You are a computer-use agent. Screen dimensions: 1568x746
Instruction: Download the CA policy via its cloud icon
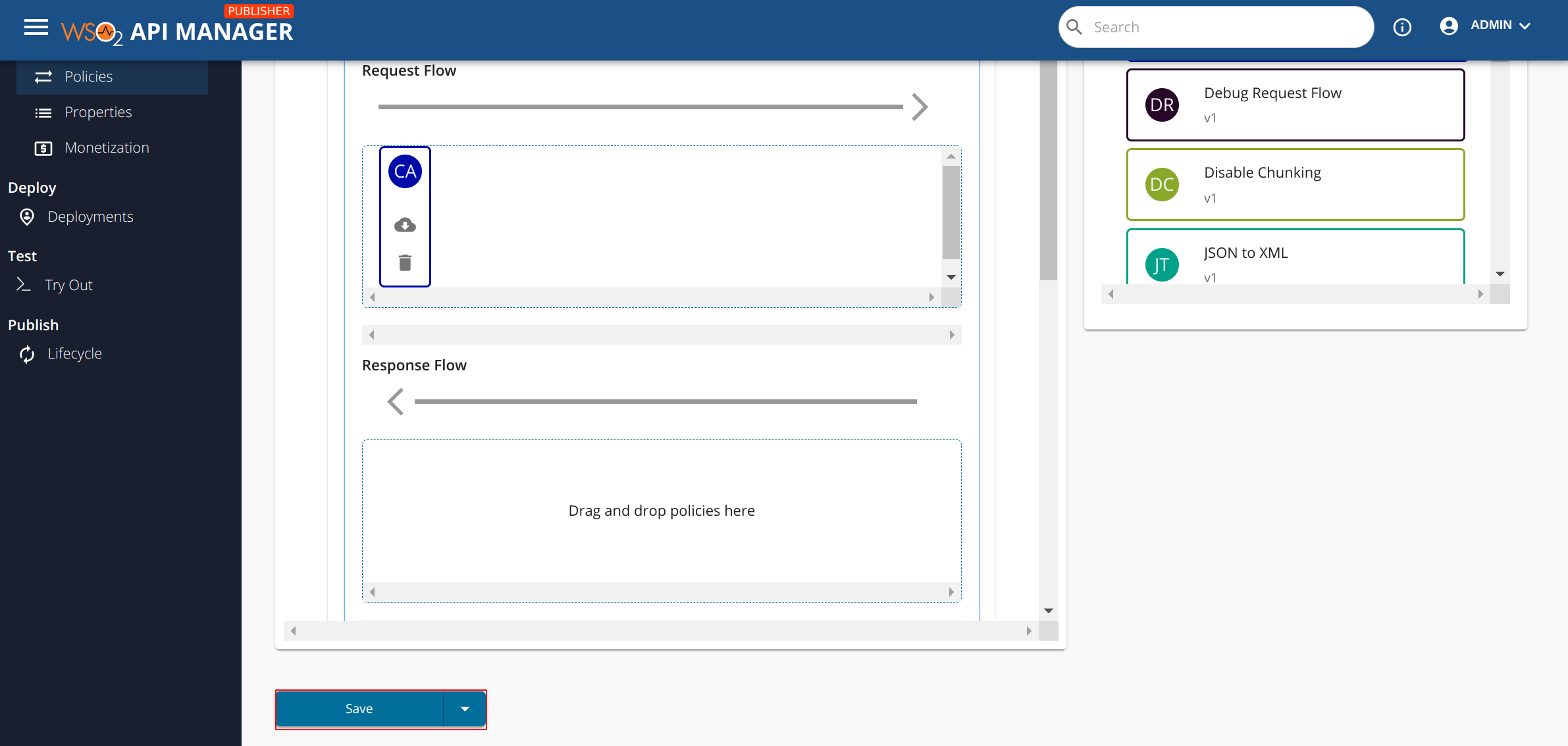click(405, 225)
